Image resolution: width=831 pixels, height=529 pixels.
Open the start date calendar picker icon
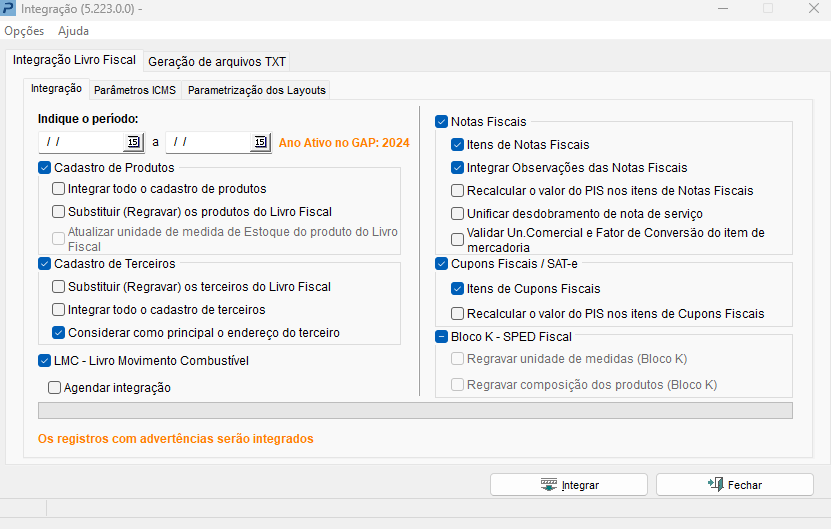pyautogui.click(x=133, y=143)
